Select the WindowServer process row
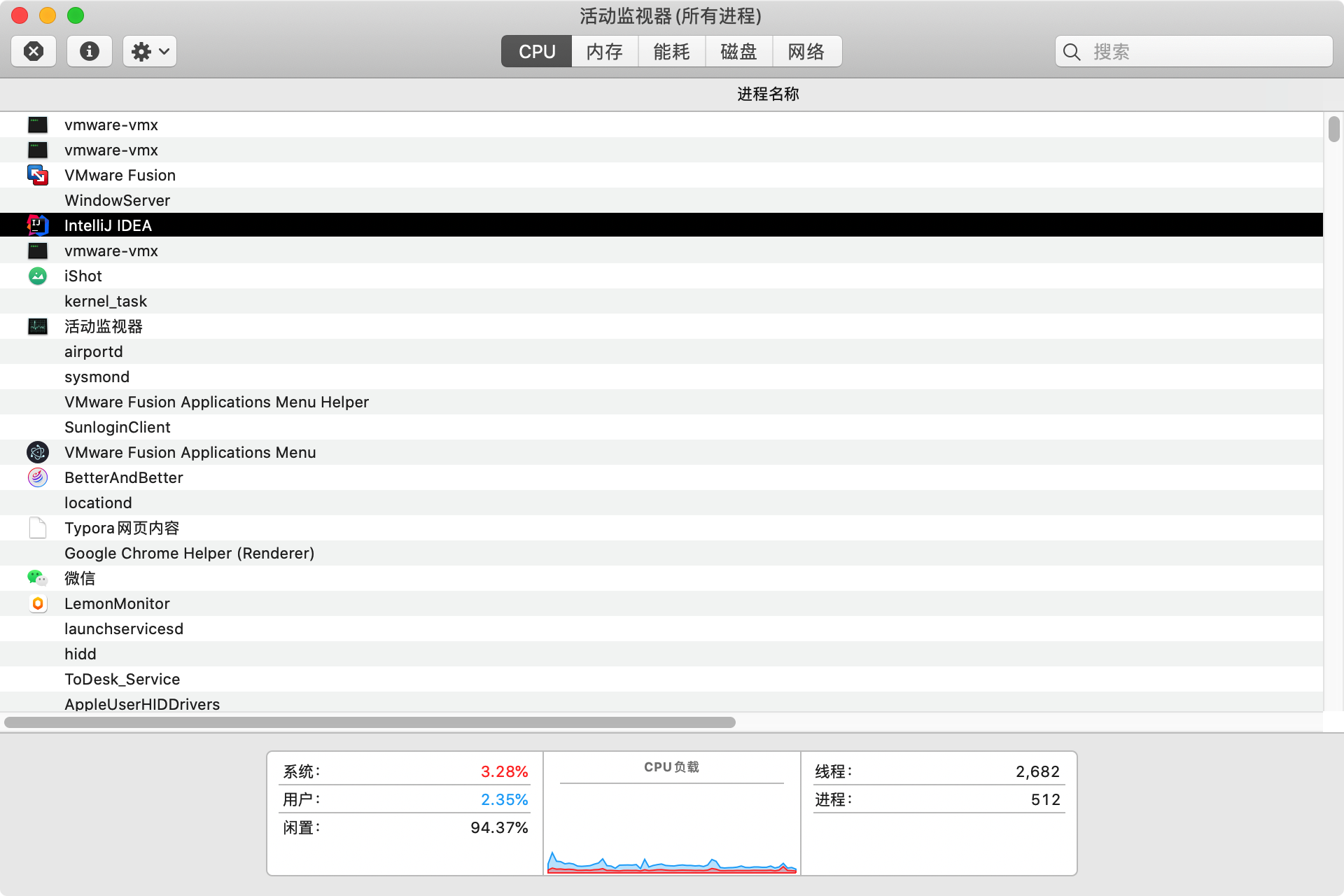The image size is (1344, 896). [x=117, y=200]
